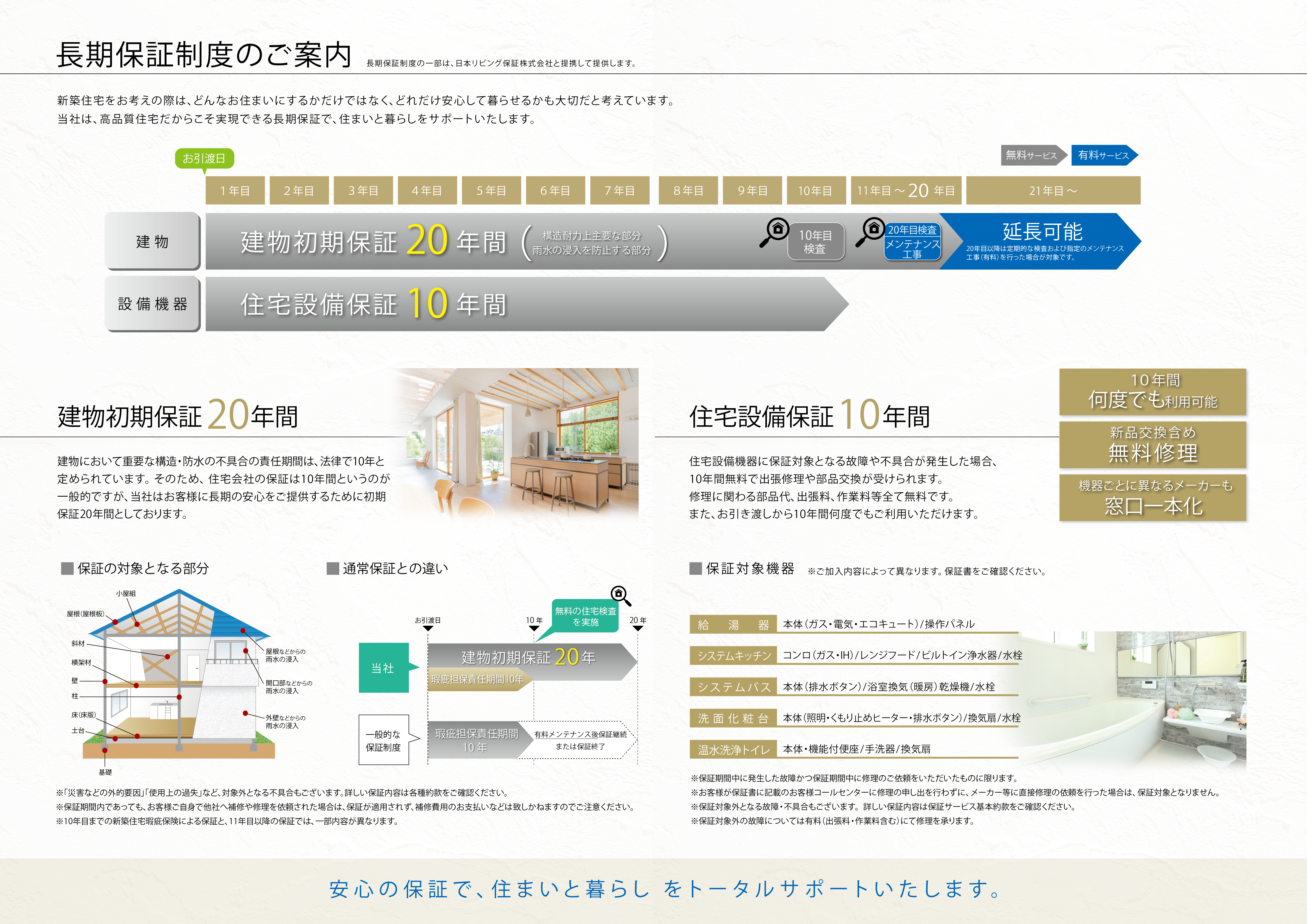
Task: Click the 21年目〜 timeline cell
Action: point(1053,191)
